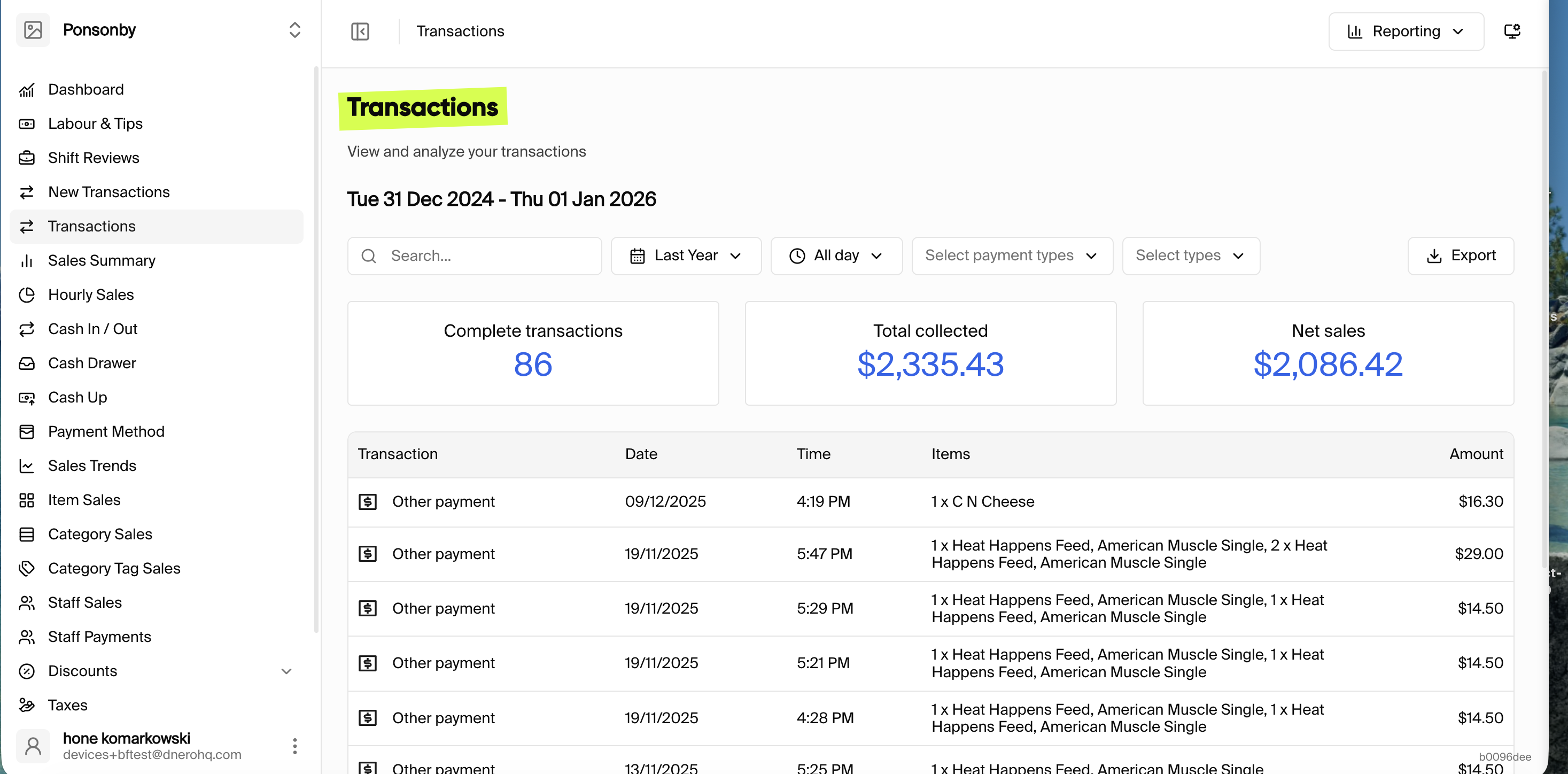Open the Taxes page

tap(157, 705)
